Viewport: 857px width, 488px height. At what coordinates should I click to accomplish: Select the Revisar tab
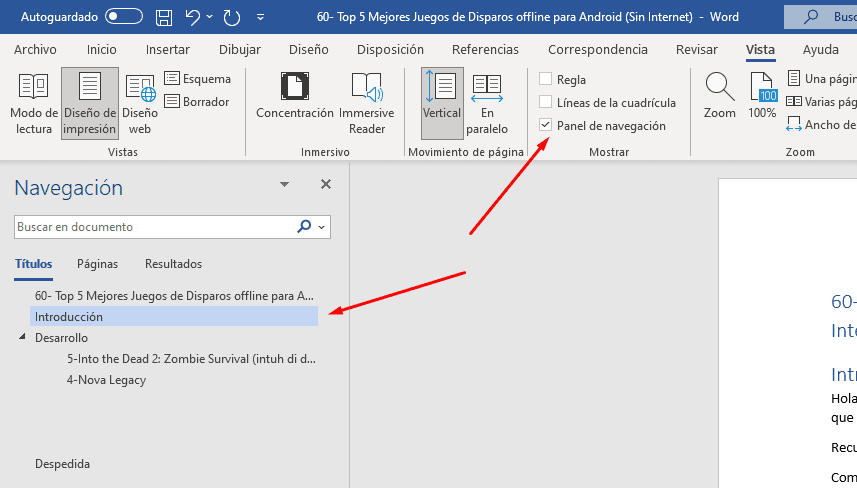[697, 50]
